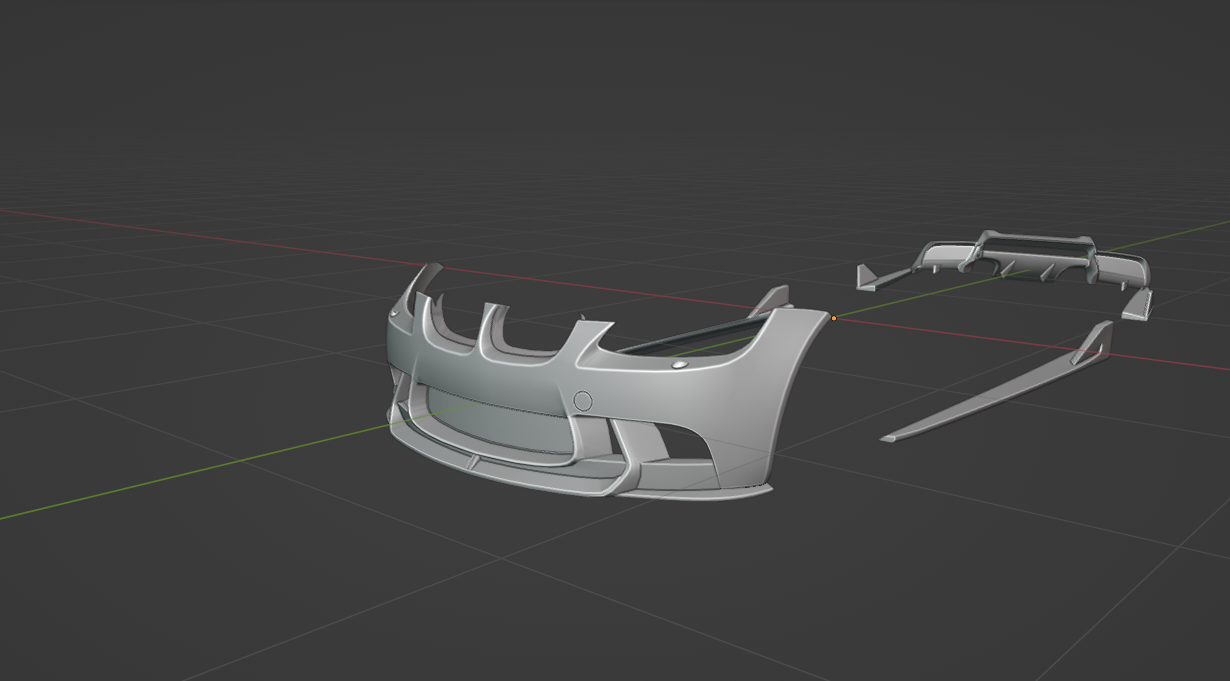
Task: Click the orange object origin point
Action: pos(834,318)
